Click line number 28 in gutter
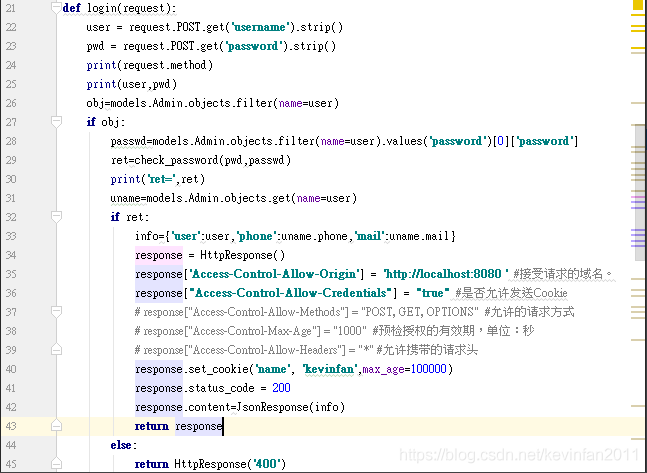The image size is (647, 473). [11, 141]
